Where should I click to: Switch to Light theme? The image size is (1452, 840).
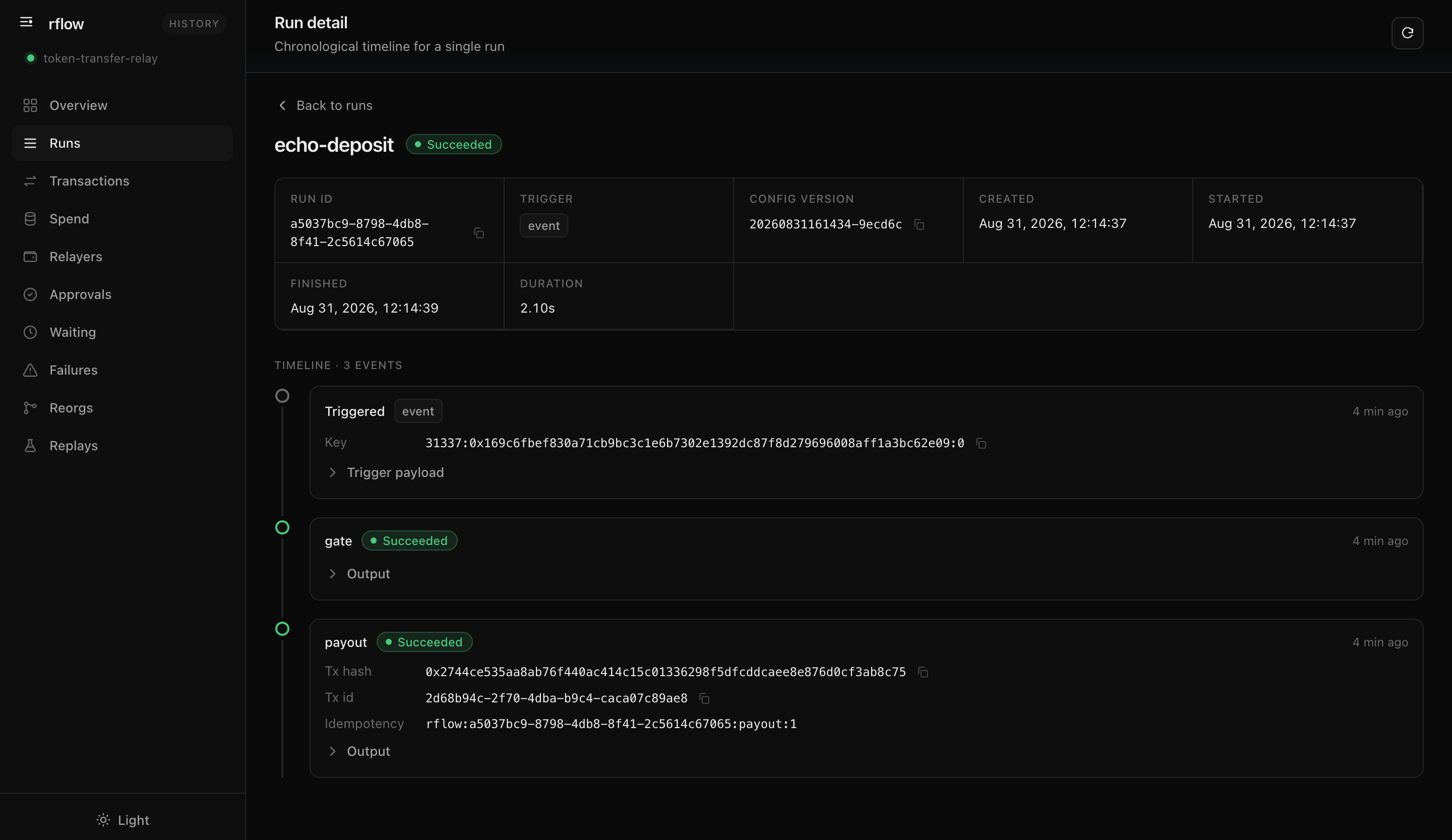(x=123, y=820)
